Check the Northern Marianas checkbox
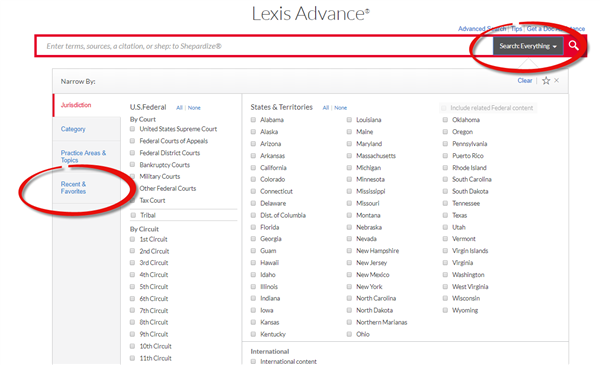Viewport: 600px width, 365px height. click(x=349, y=322)
